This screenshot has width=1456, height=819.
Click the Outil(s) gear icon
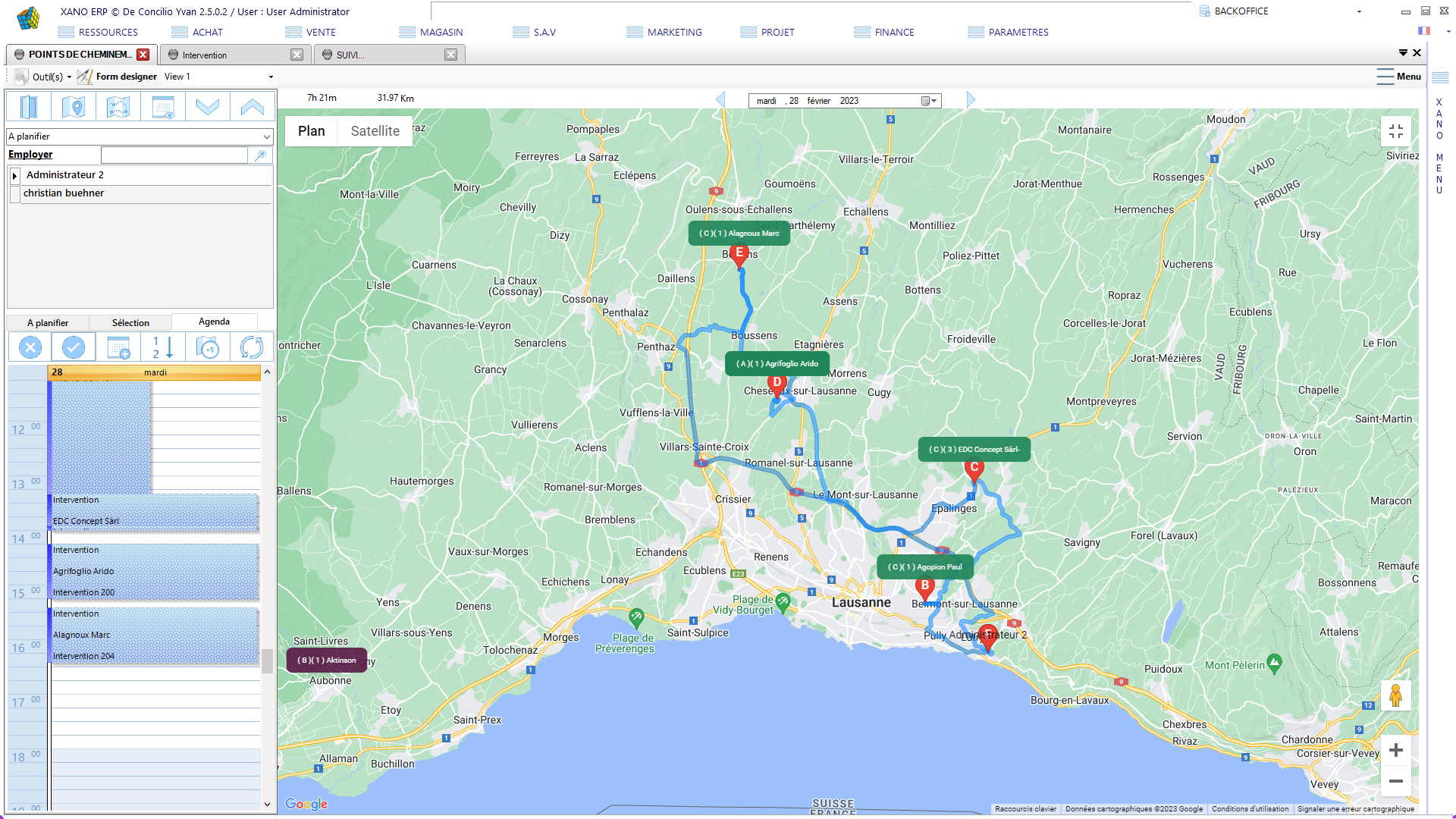point(21,77)
